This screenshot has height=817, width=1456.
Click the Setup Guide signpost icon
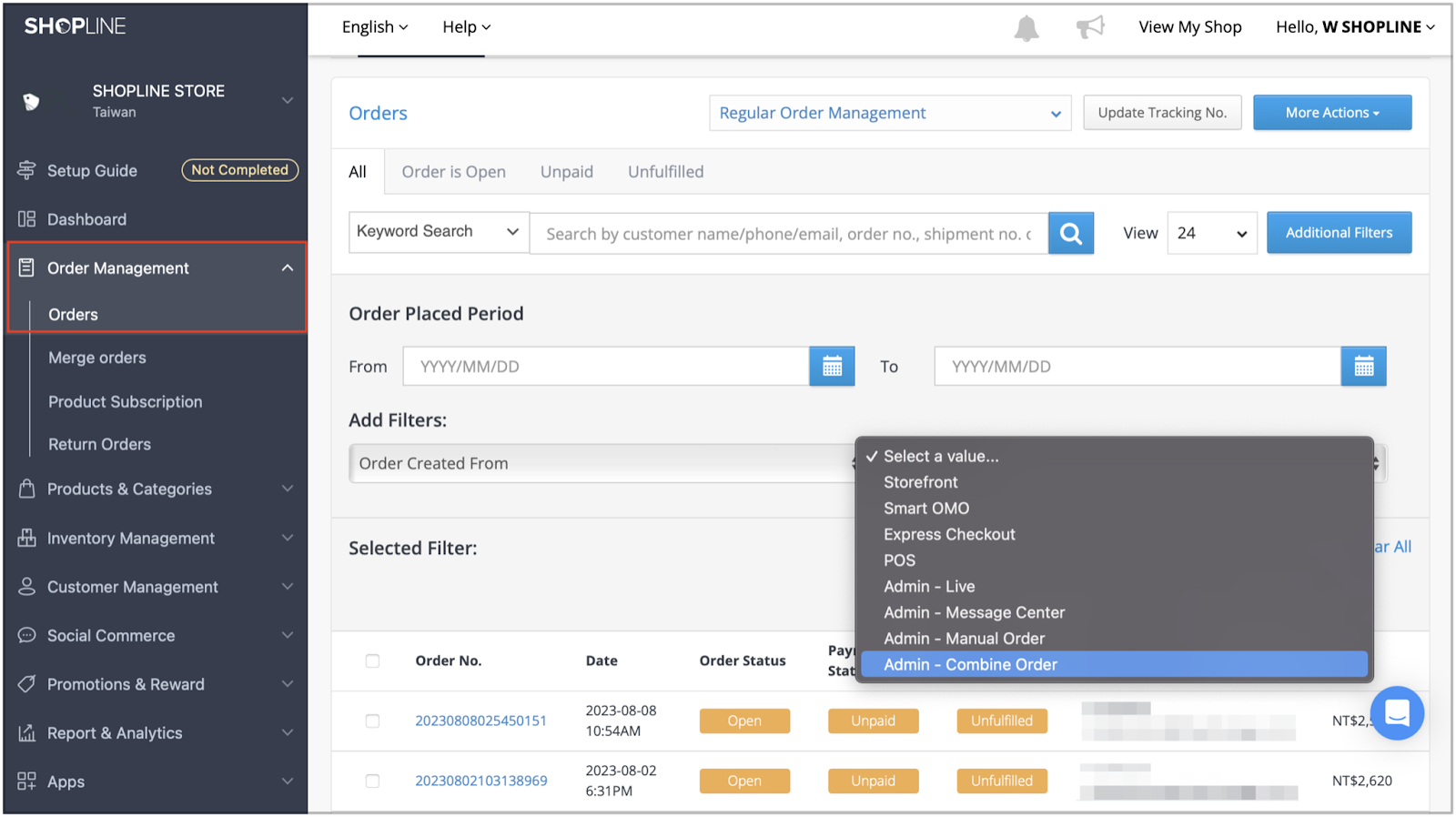(x=26, y=170)
